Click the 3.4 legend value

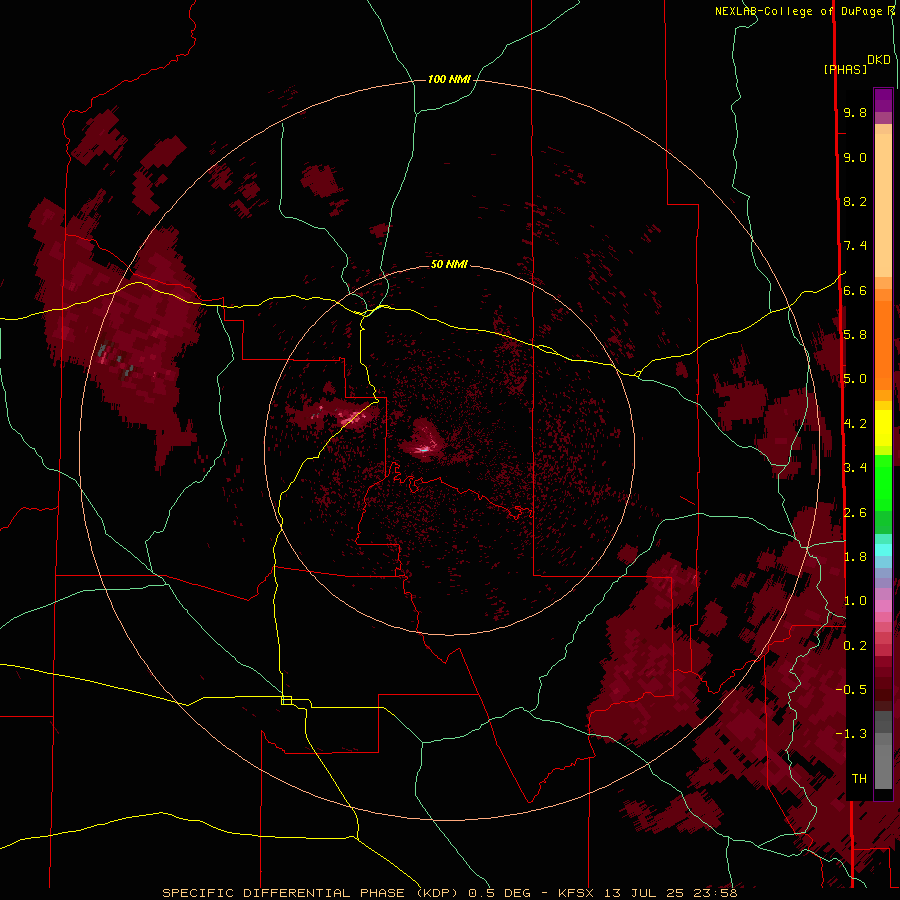pos(855,467)
